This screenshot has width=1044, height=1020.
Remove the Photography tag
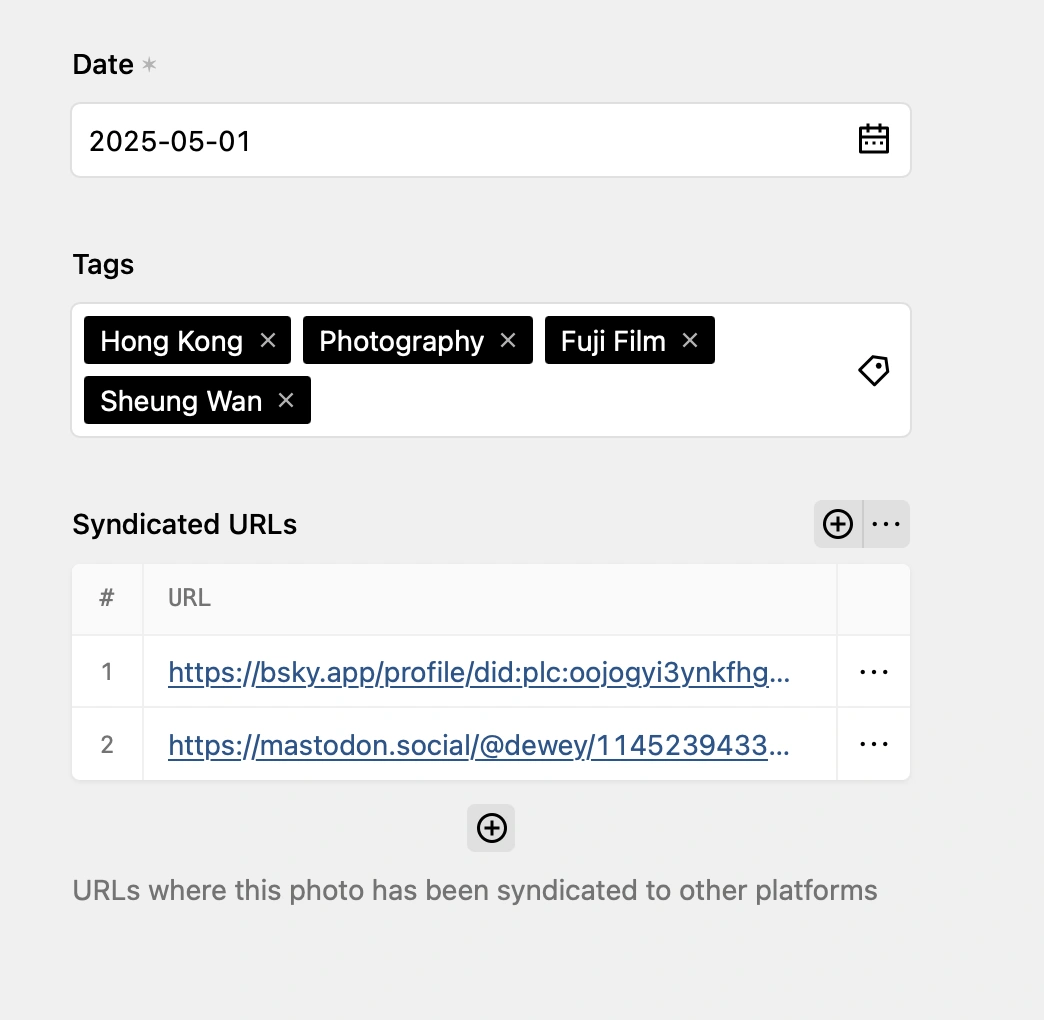click(508, 341)
